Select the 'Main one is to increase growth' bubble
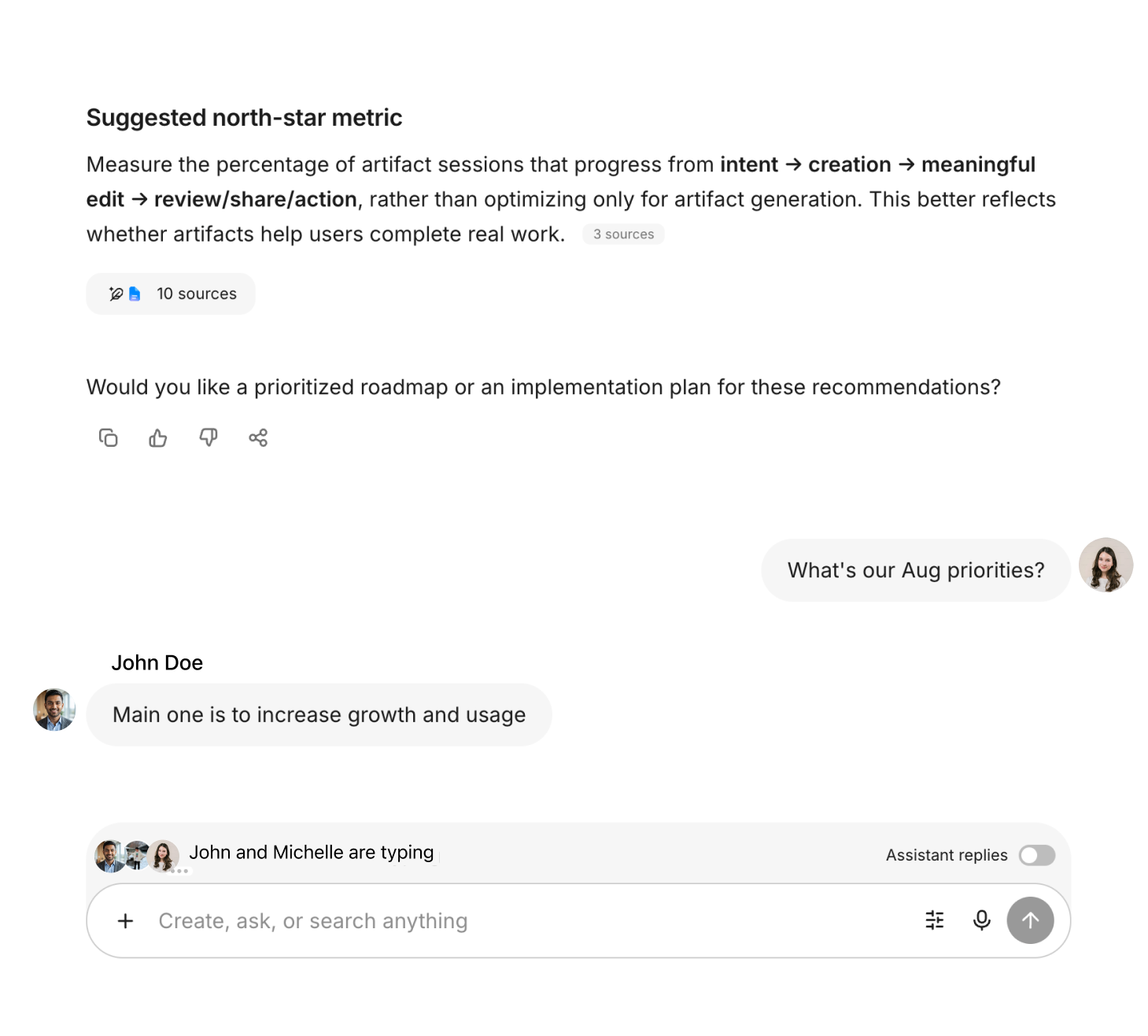 (x=319, y=714)
